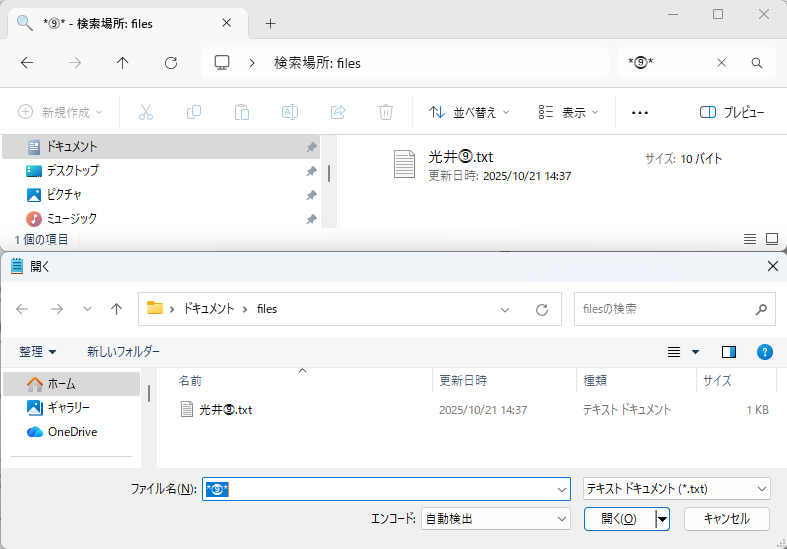Unpin ドキュメント using its pin icon
Screen dimensions: 787x549
311,147
